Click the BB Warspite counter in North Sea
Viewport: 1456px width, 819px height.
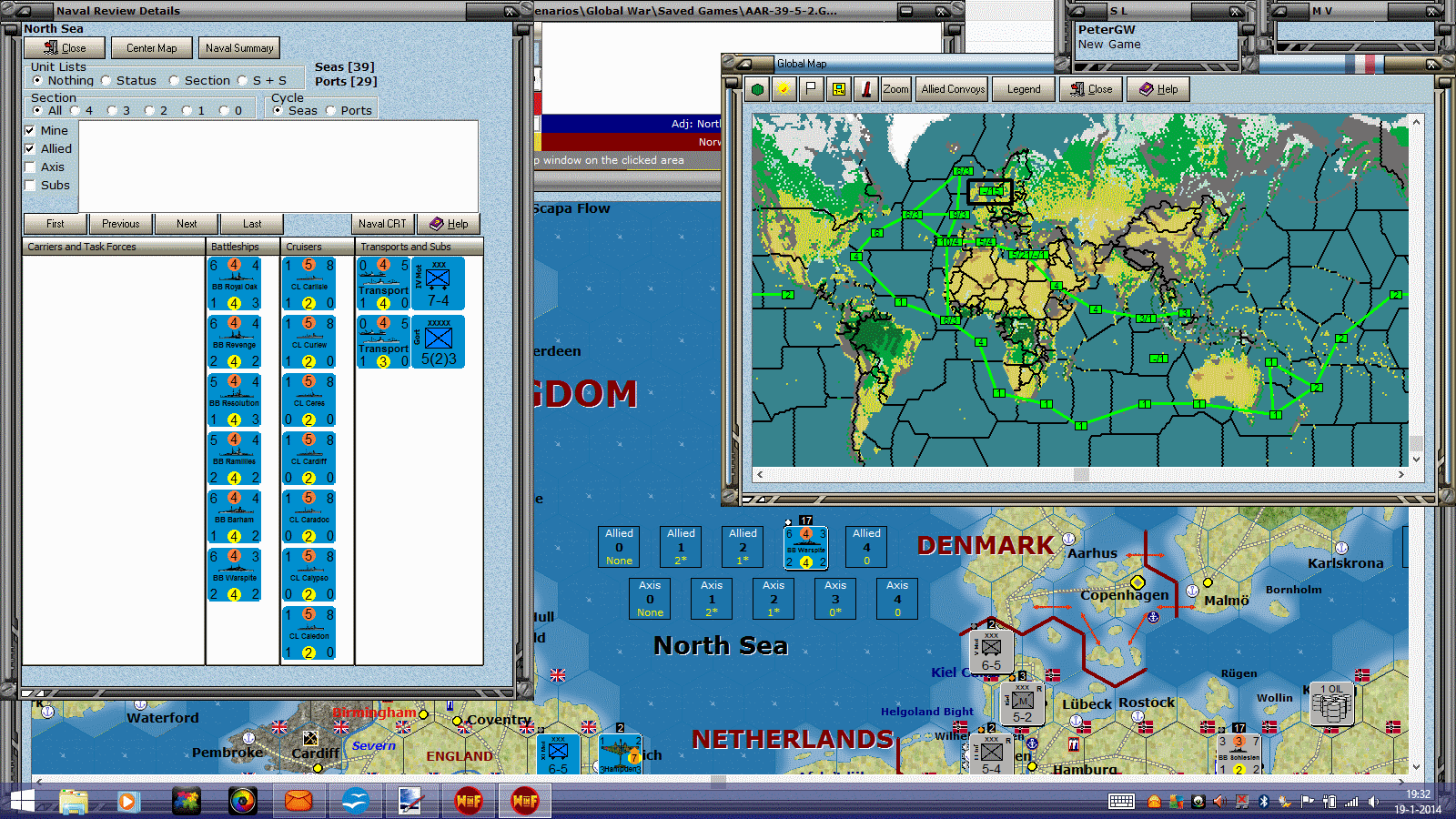(806, 548)
